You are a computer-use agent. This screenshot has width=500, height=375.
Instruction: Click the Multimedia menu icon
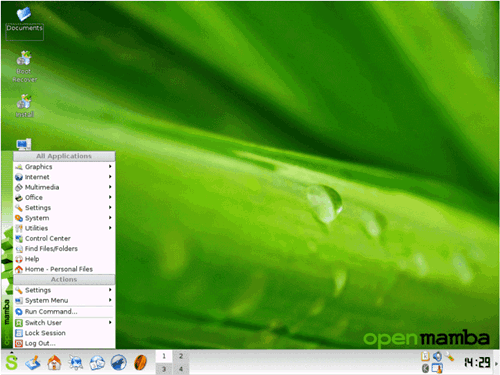19,187
